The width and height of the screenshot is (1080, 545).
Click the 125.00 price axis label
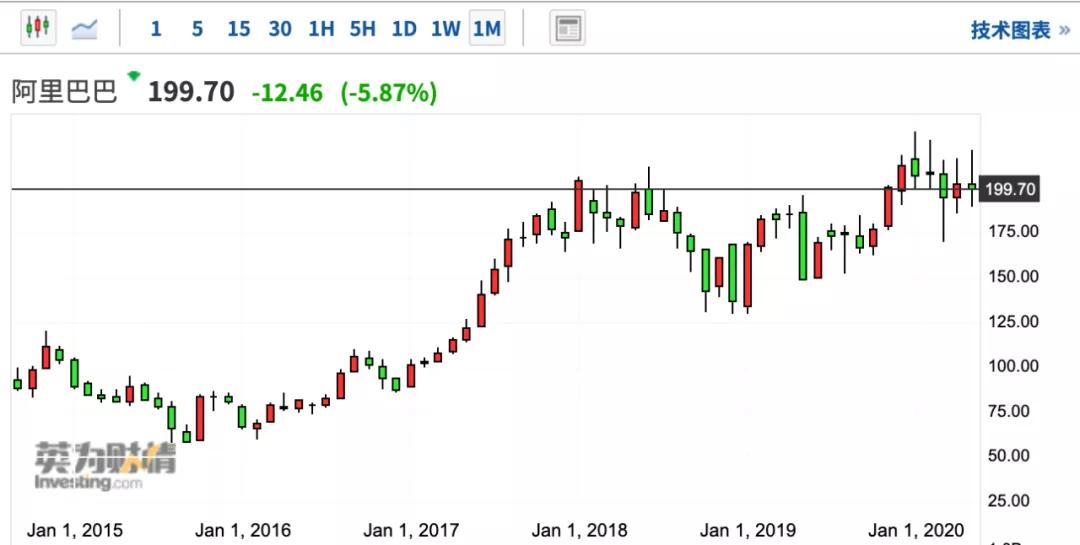[x=1012, y=321]
